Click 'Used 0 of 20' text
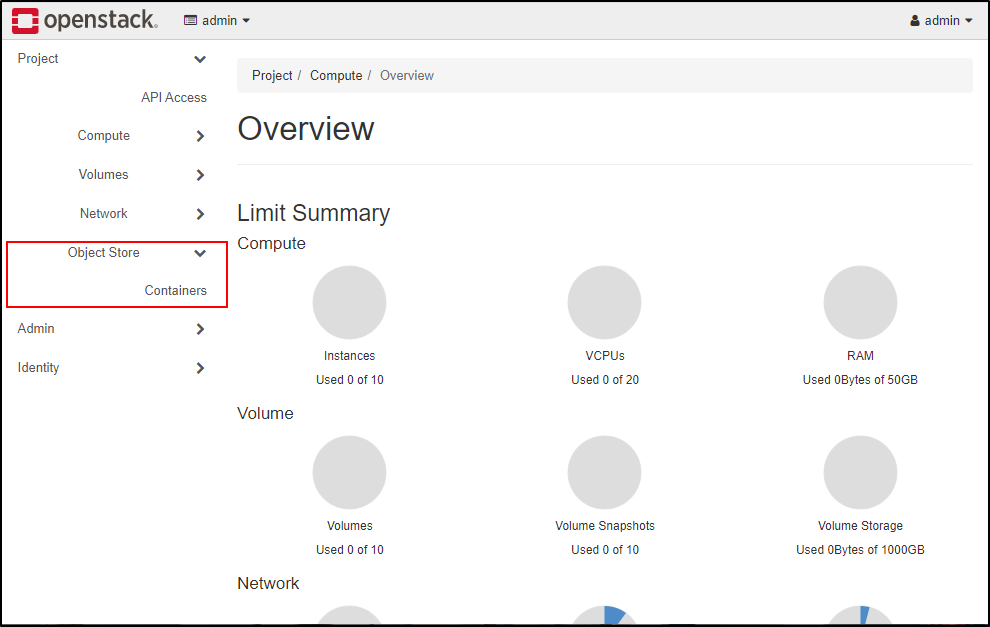Image resolution: width=990 pixels, height=627 pixels. [605, 379]
